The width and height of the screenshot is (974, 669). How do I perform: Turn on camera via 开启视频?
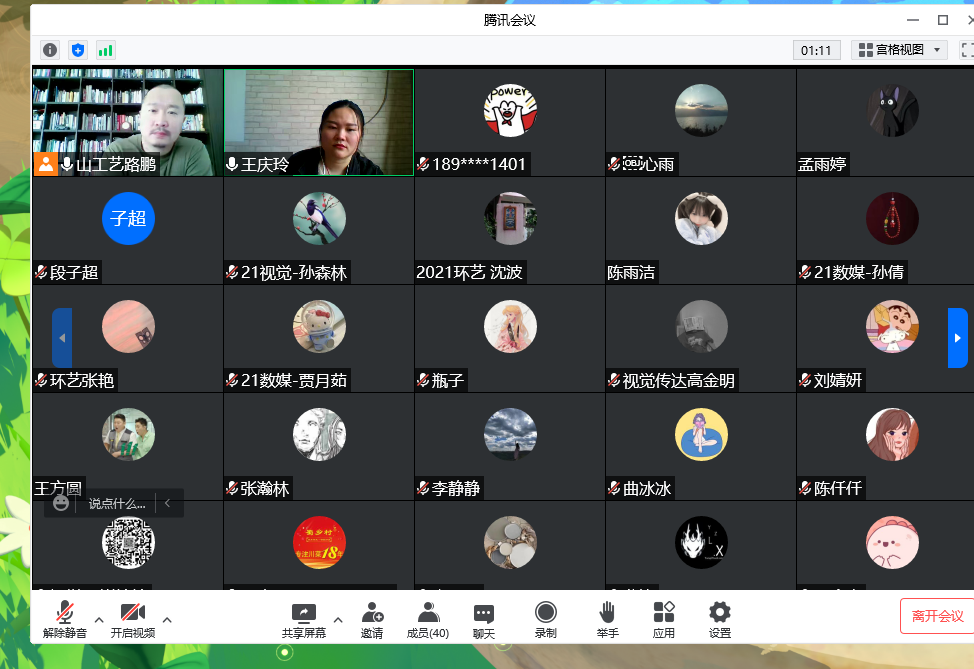point(132,620)
